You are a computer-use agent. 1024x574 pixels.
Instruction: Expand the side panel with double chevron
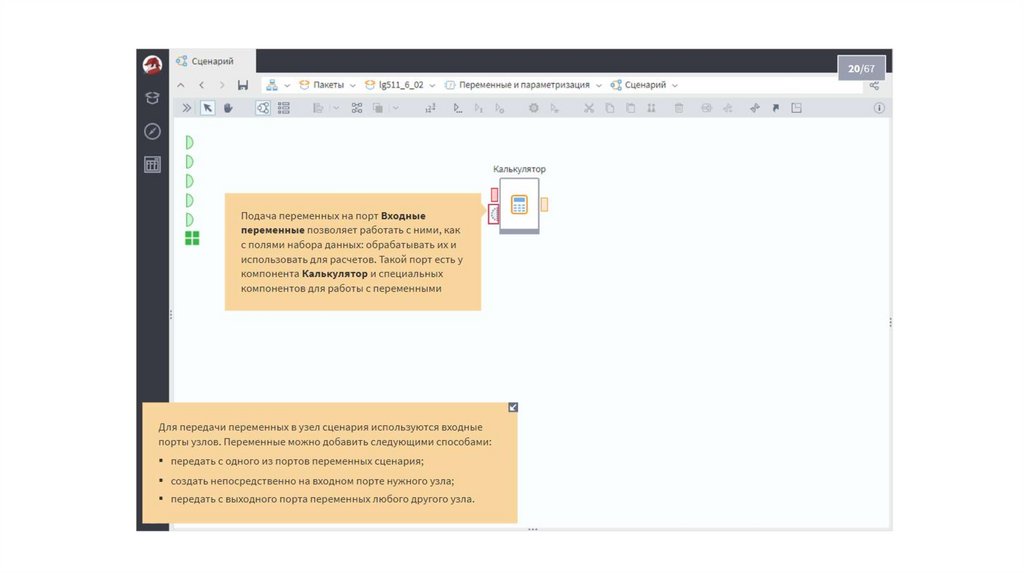pos(187,108)
